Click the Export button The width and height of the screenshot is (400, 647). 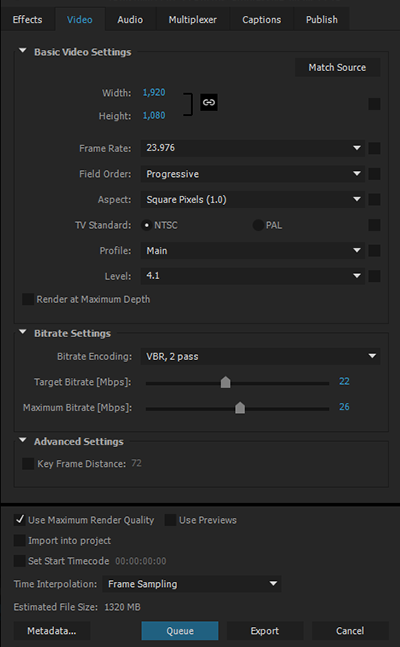coord(265,631)
